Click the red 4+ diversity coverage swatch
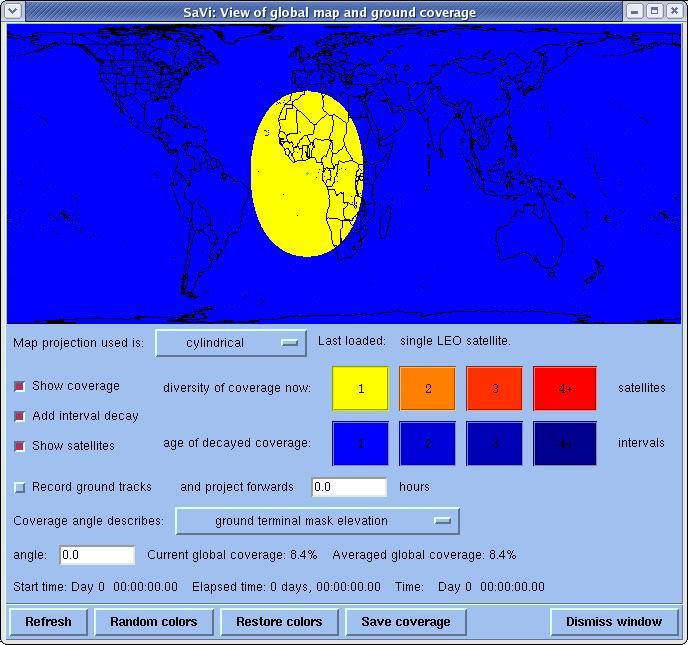Viewport: 688px width, 645px height. (x=564, y=388)
